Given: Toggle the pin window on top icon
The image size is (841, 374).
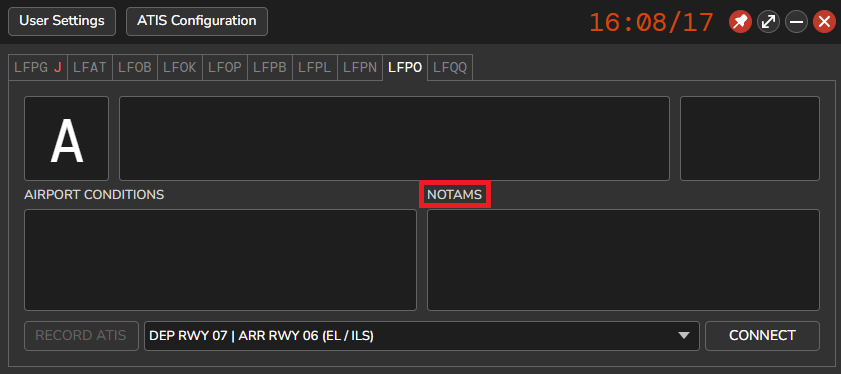Looking at the screenshot, I should tap(740, 22).
